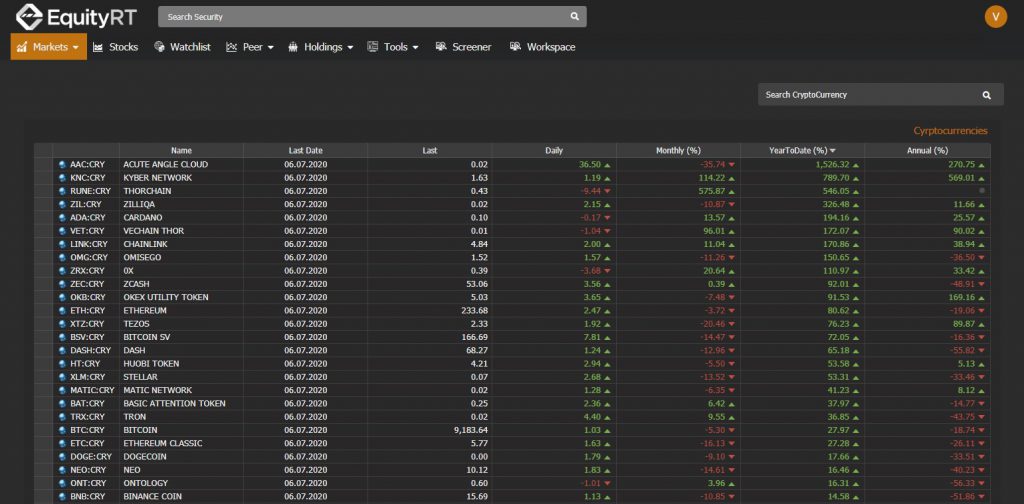The height and width of the screenshot is (504, 1024).
Task: Click the globe icon for BNB:CRY
Action: click(62, 496)
